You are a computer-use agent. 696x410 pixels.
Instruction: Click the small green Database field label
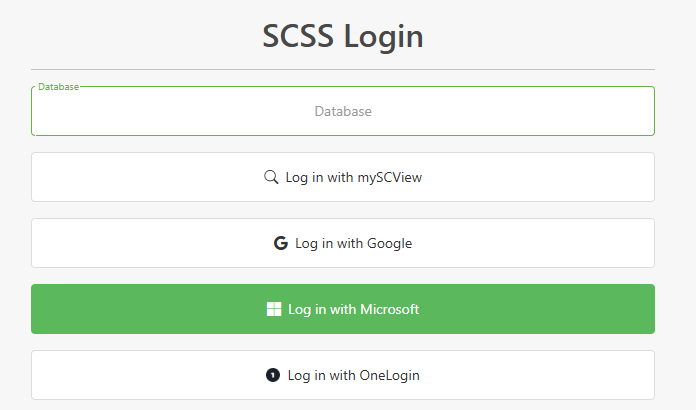click(x=58, y=87)
